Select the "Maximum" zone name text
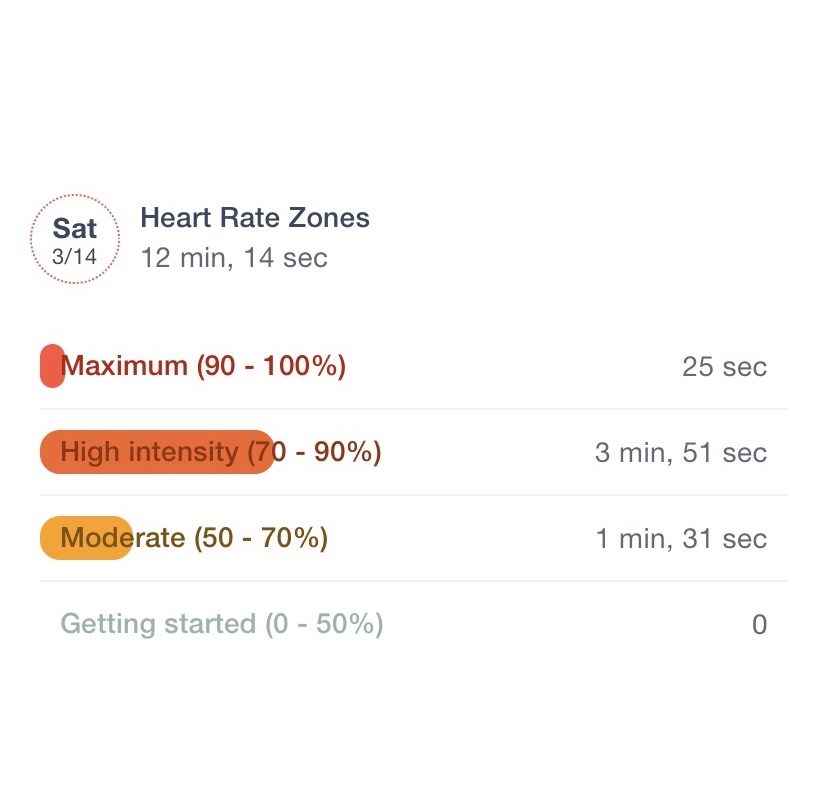This screenshot has height=793, width=828. [x=124, y=366]
